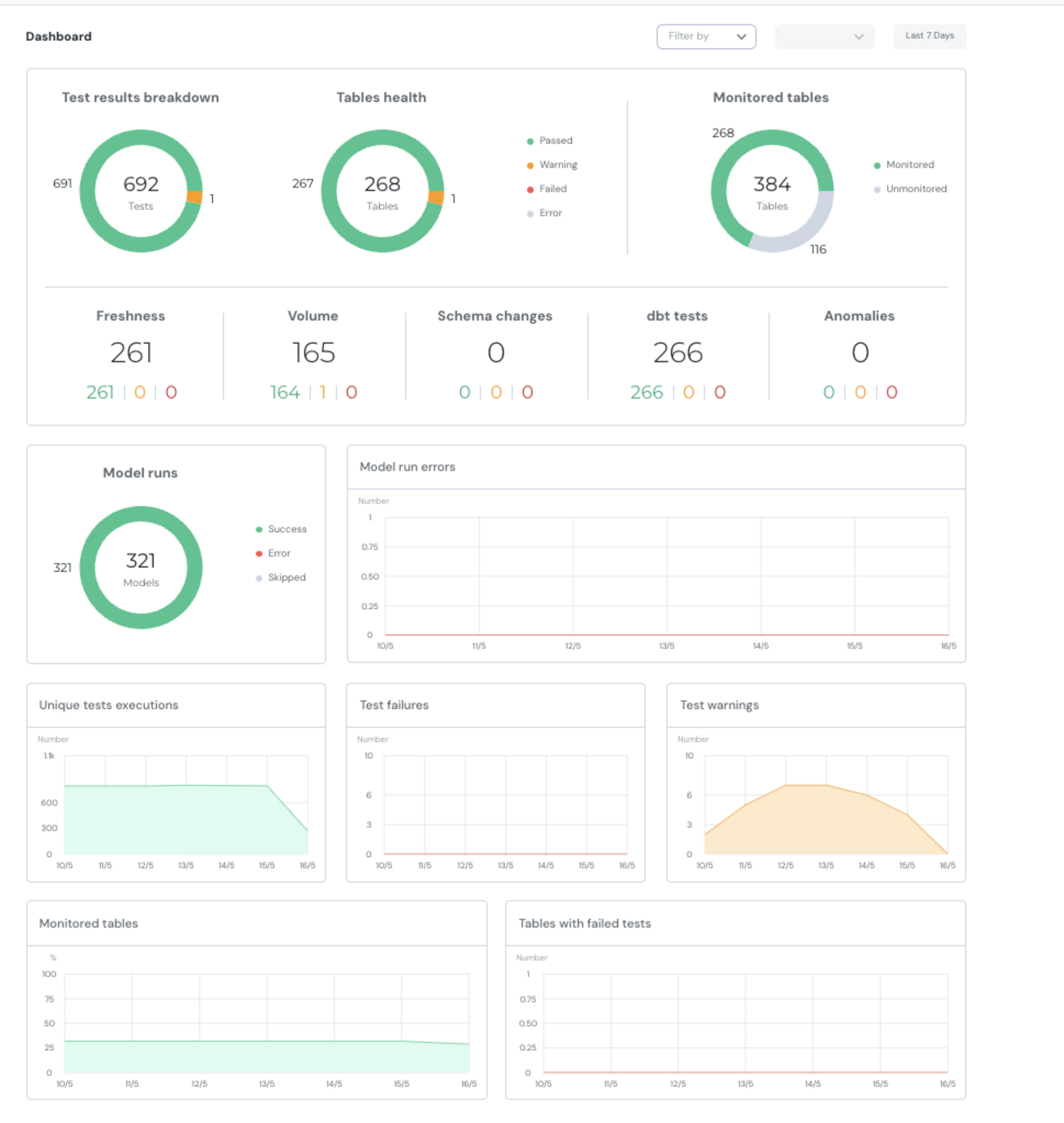Toggle the Unmonitored legend item
The height and width of the screenshot is (1123, 1064).
(915, 189)
